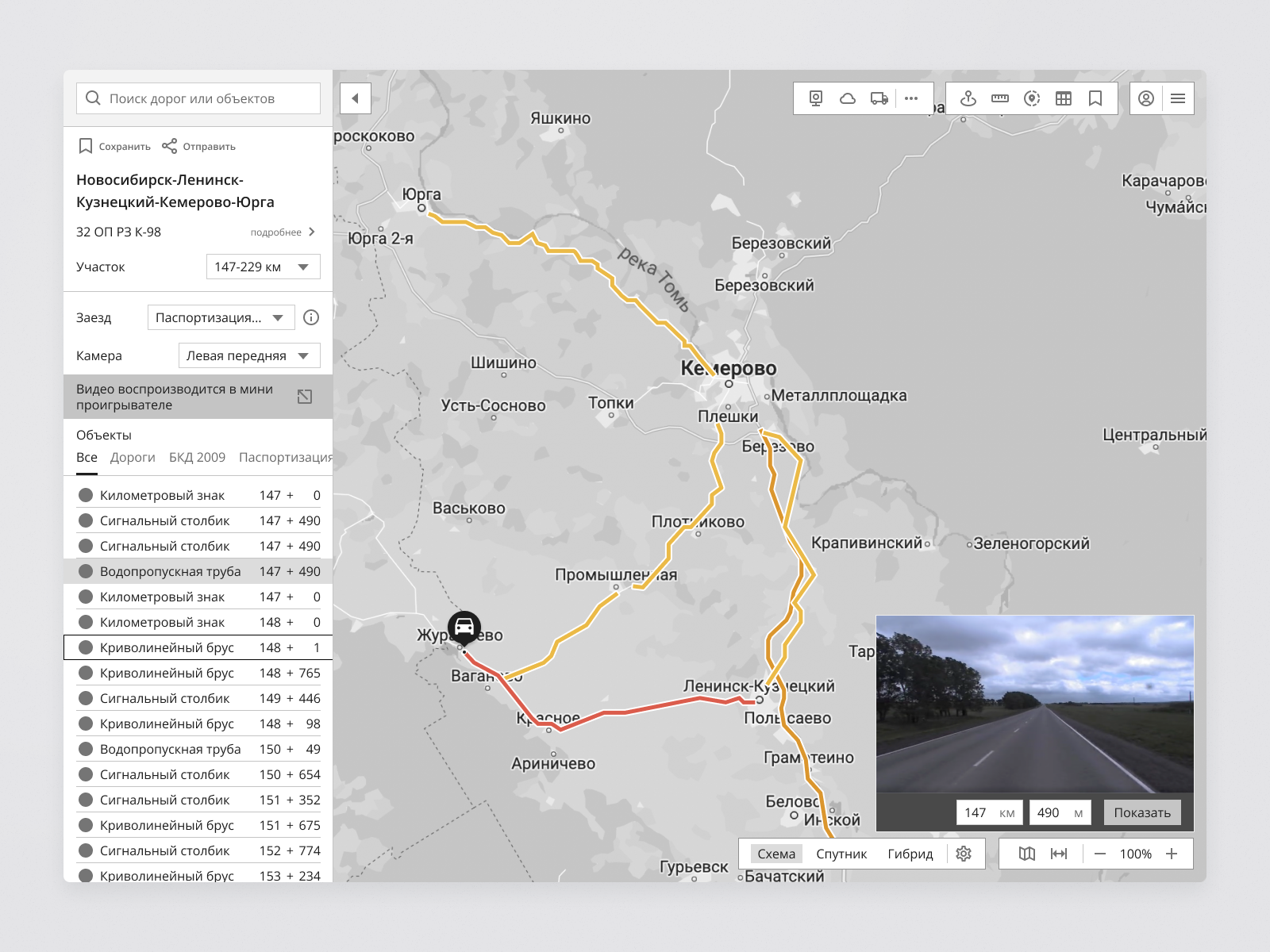Expand the video from the mini player icon
The image size is (1270, 952).
tap(305, 397)
